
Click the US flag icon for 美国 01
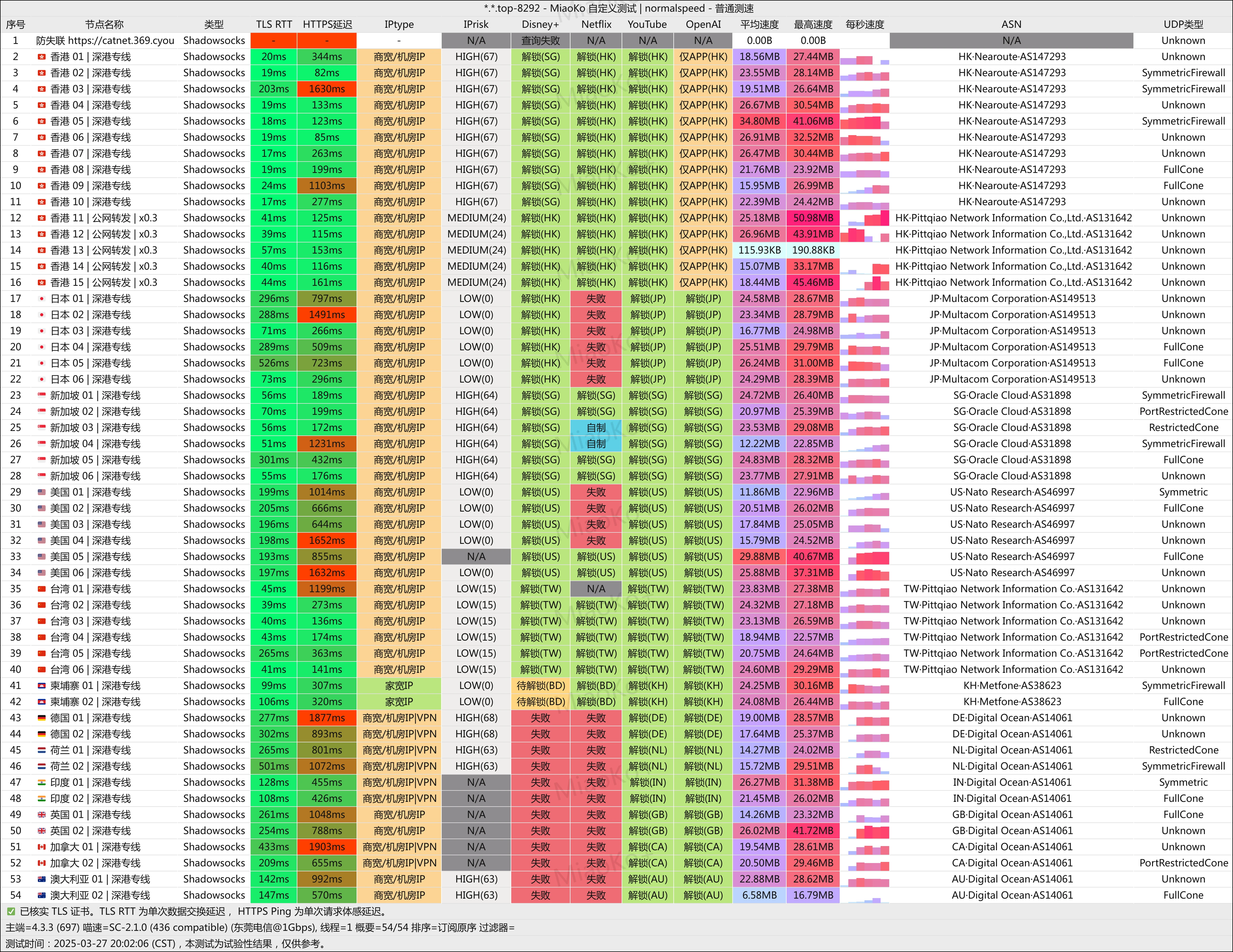click(x=41, y=493)
